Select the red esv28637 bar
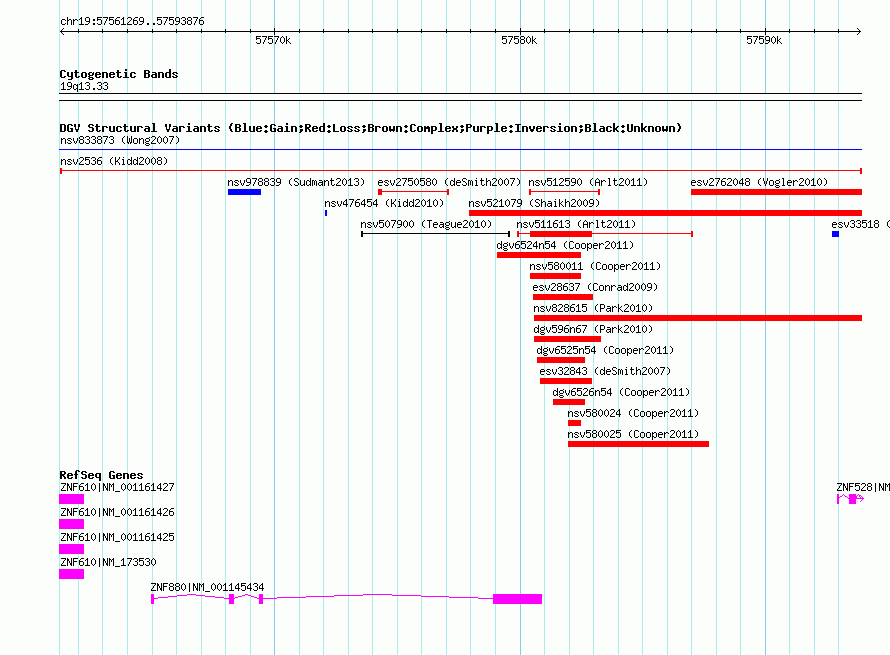 pyautogui.click(x=563, y=297)
